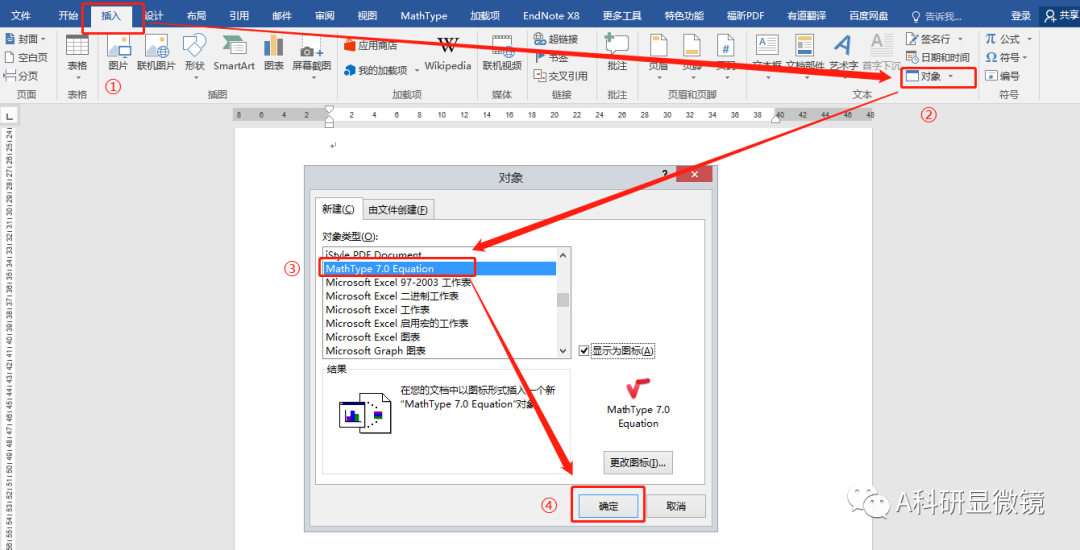Click the 更改图标 button
Viewport: 1080px width, 550px height.
click(x=638, y=463)
